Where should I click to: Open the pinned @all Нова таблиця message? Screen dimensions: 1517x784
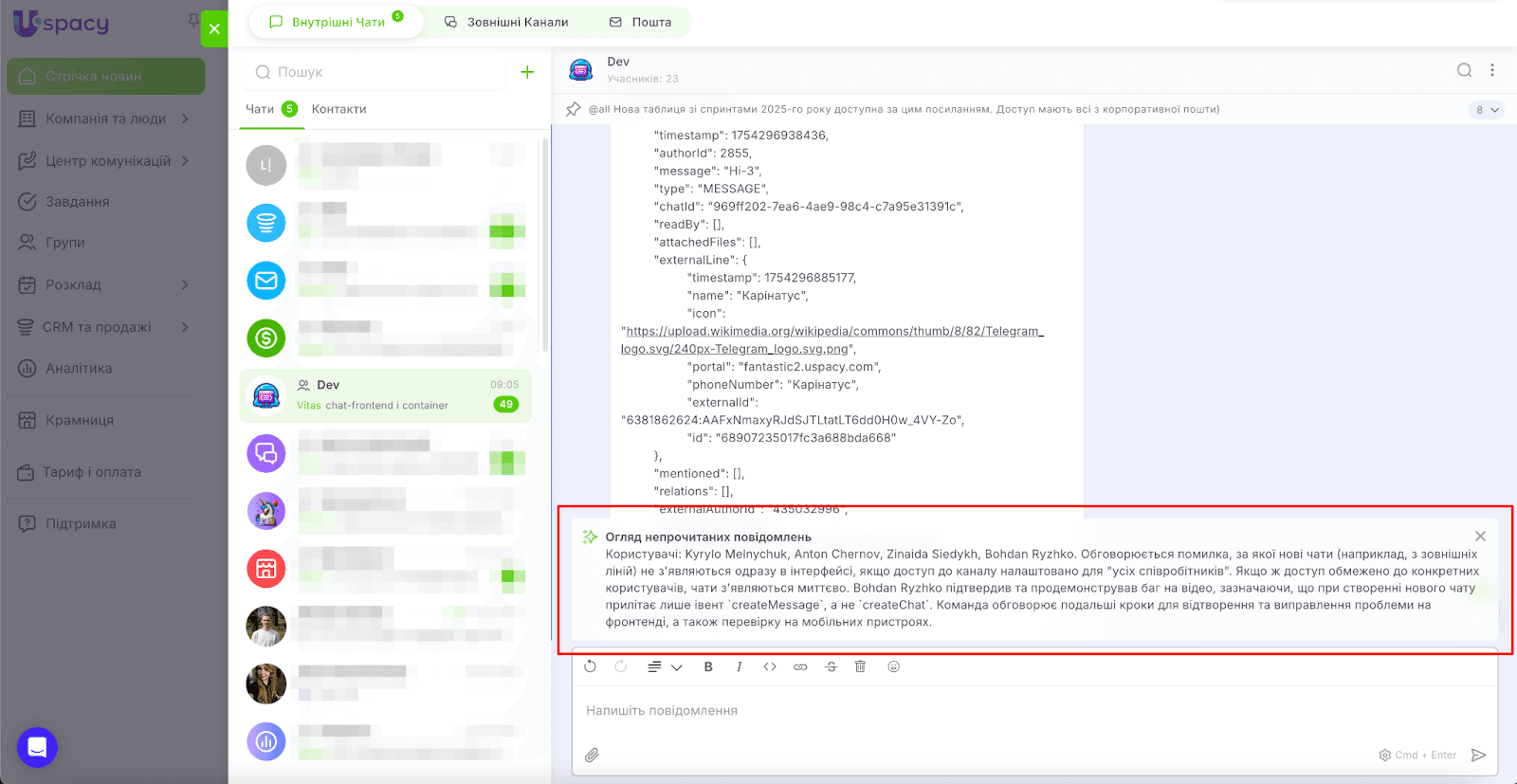pyautogui.click(x=904, y=109)
